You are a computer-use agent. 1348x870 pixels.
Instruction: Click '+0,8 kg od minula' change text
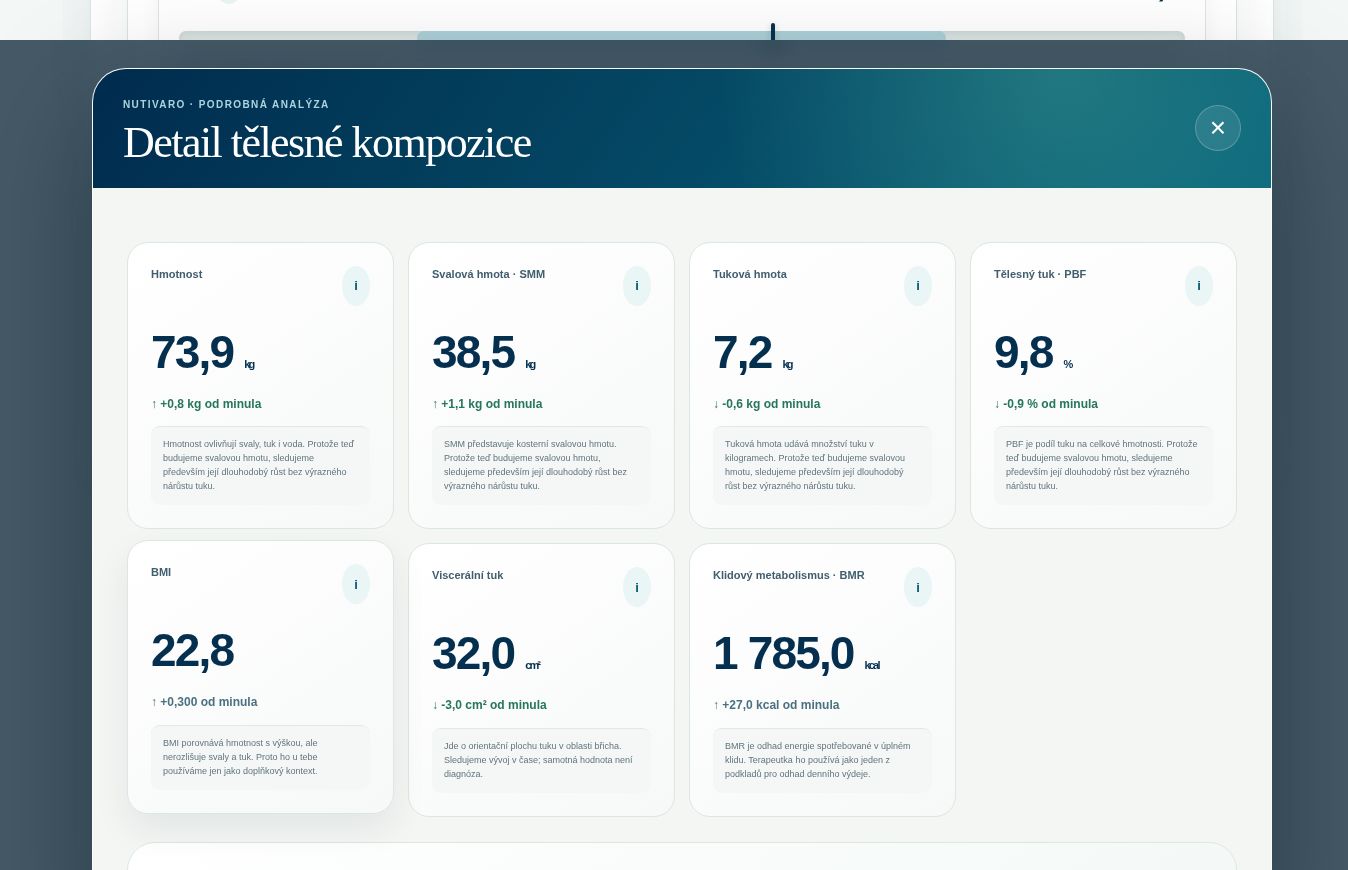(x=206, y=404)
